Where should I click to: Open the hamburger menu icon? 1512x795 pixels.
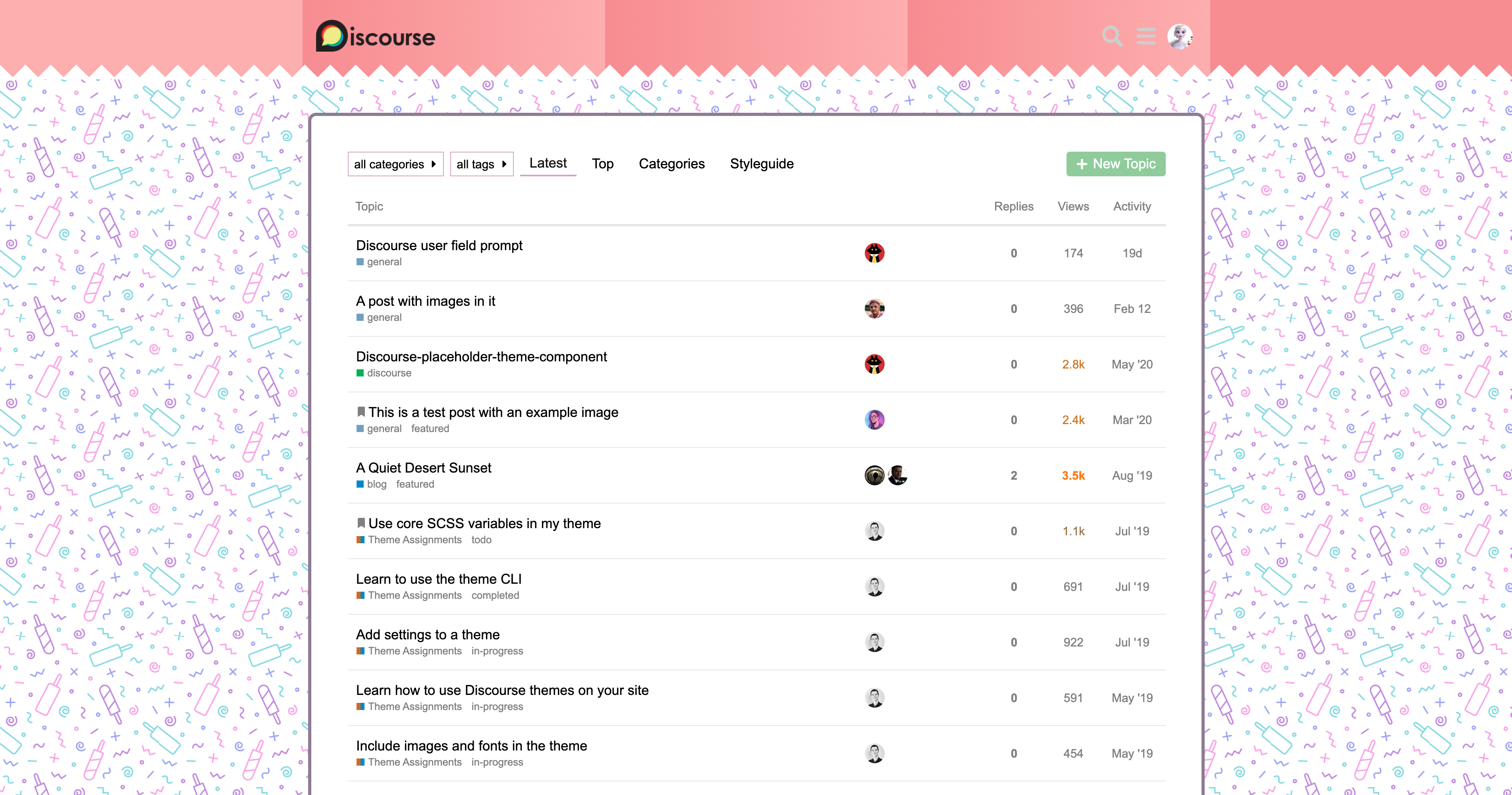tap(1146, 37)
